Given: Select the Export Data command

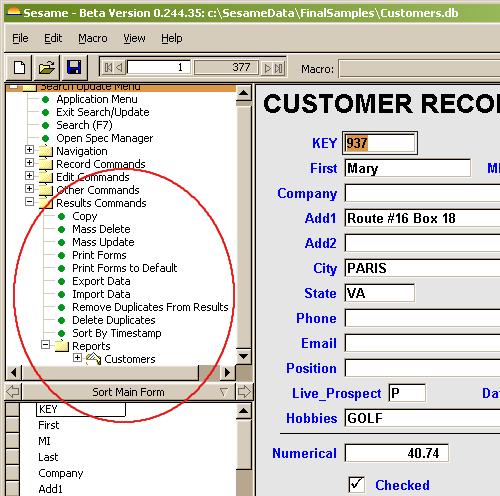Looking at the screenshot, I should click(101, 281).
